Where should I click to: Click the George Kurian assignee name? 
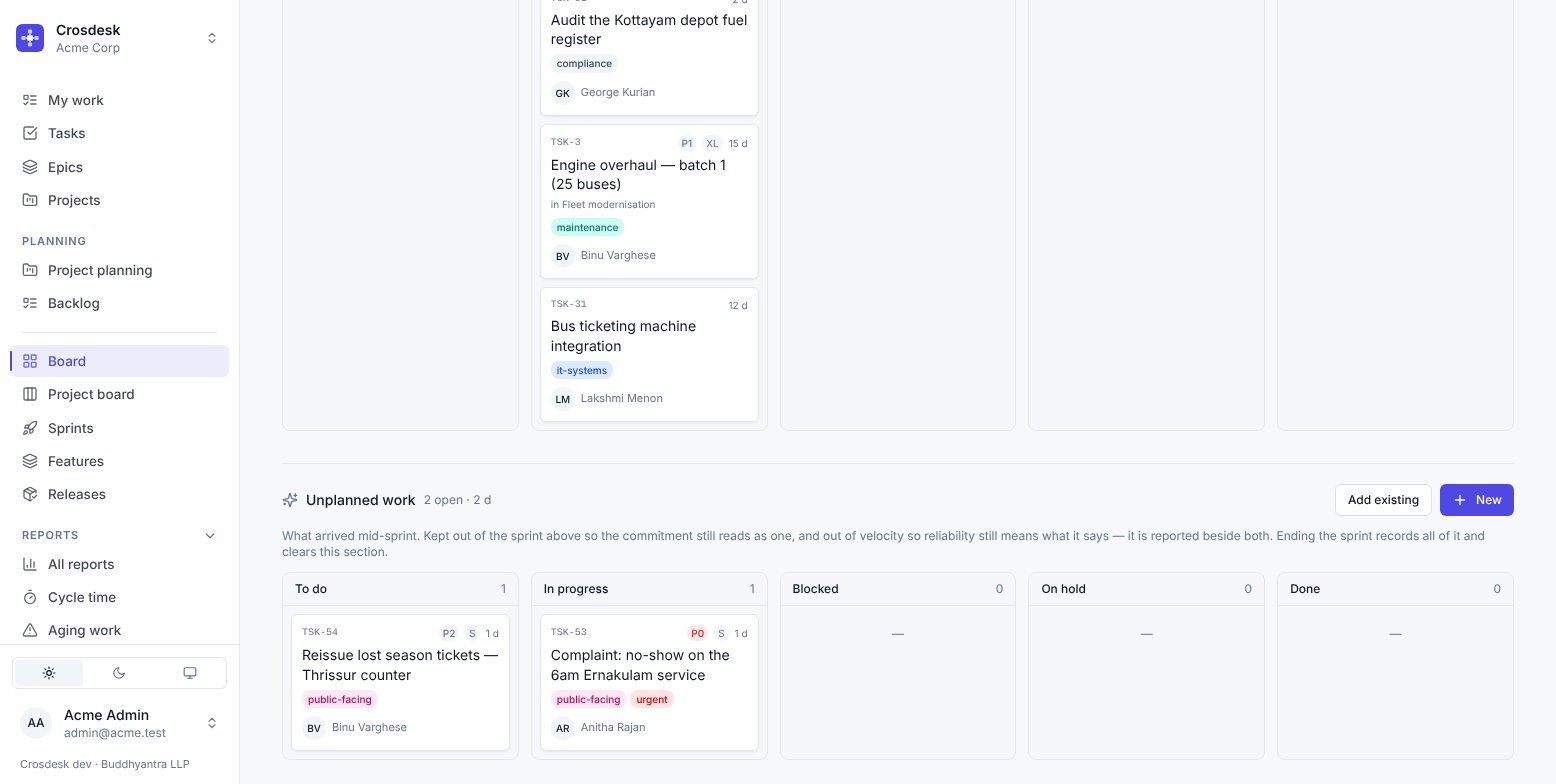pyautogui.click(x=618, y=92)
